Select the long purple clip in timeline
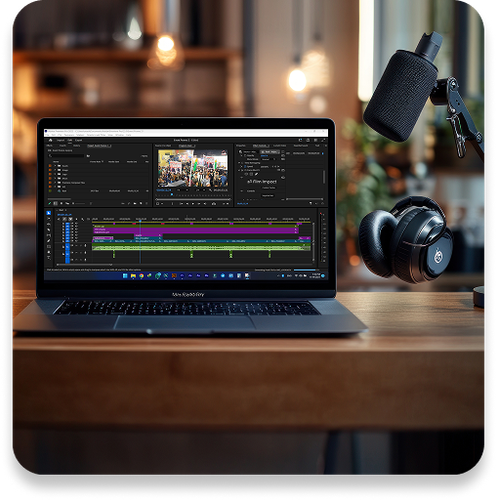 point(195,230)
